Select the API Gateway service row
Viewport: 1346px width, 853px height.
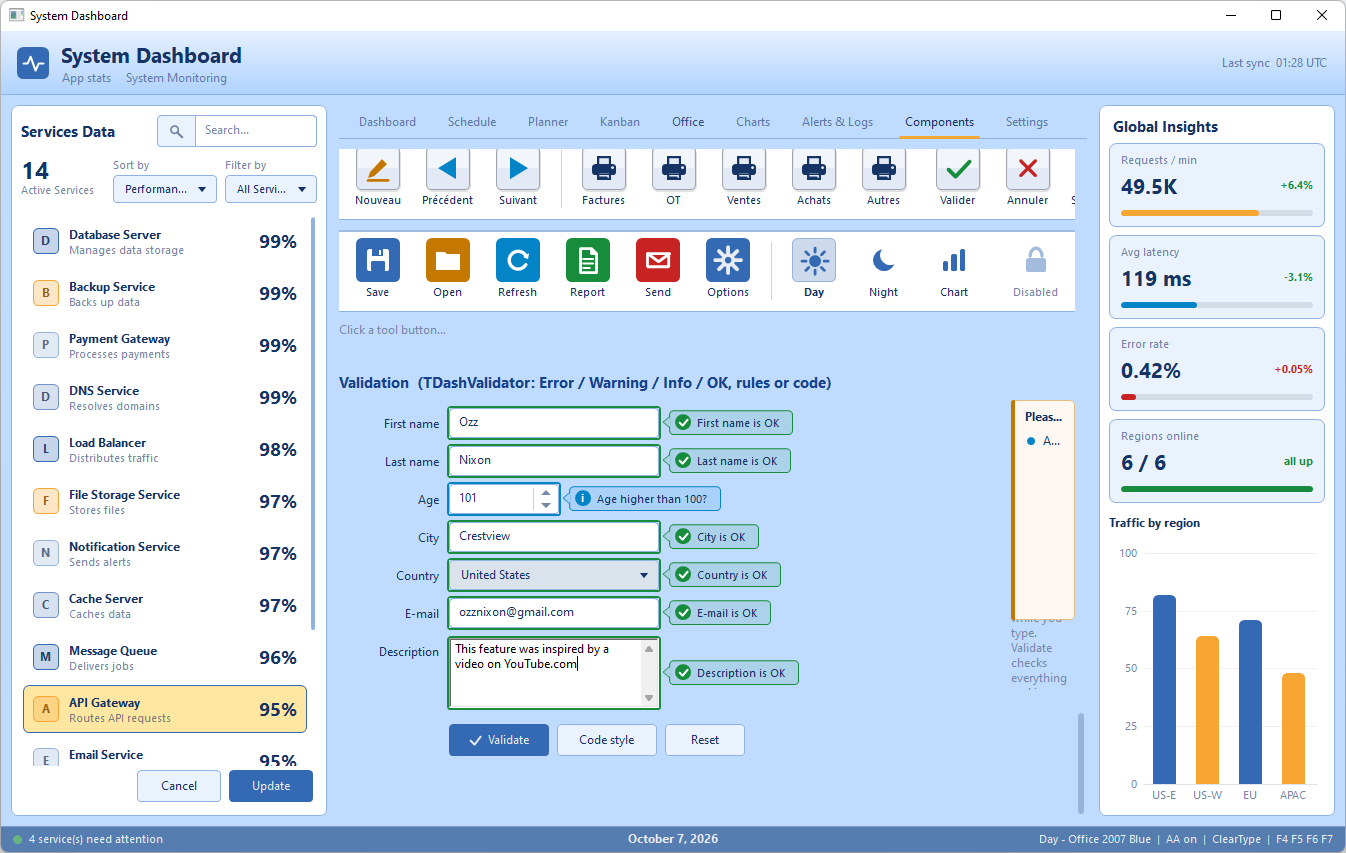coord(165,709)
